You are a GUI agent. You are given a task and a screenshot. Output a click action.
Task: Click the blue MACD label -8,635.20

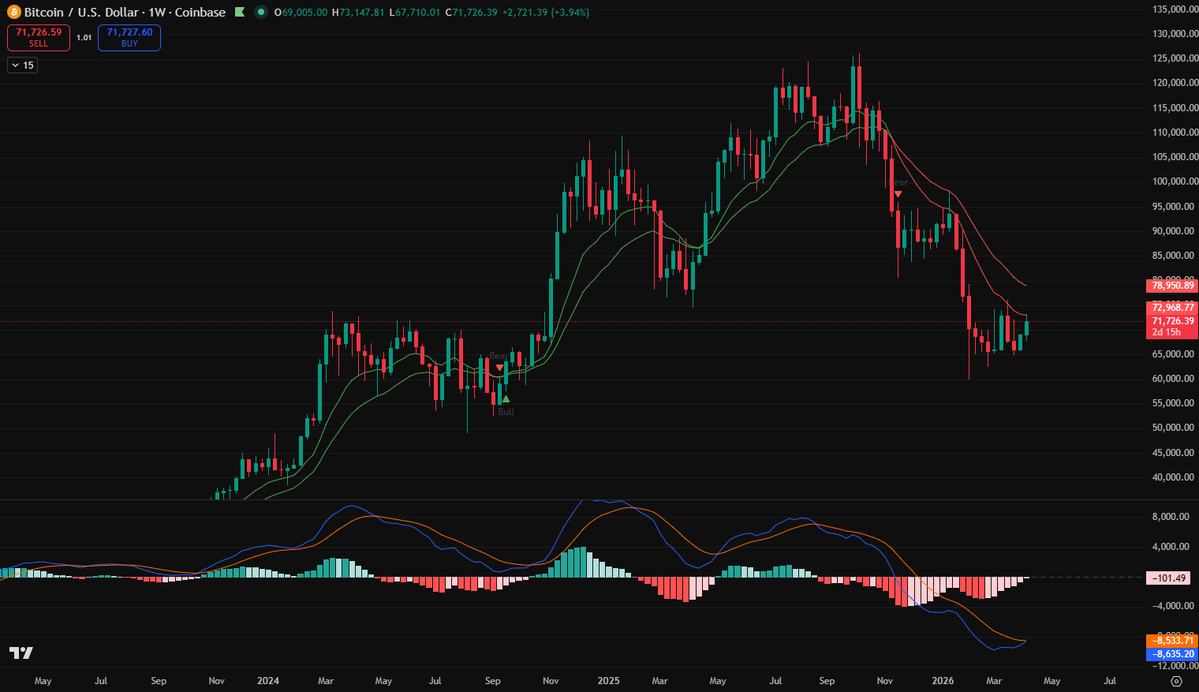click(x=1172, y=654)
